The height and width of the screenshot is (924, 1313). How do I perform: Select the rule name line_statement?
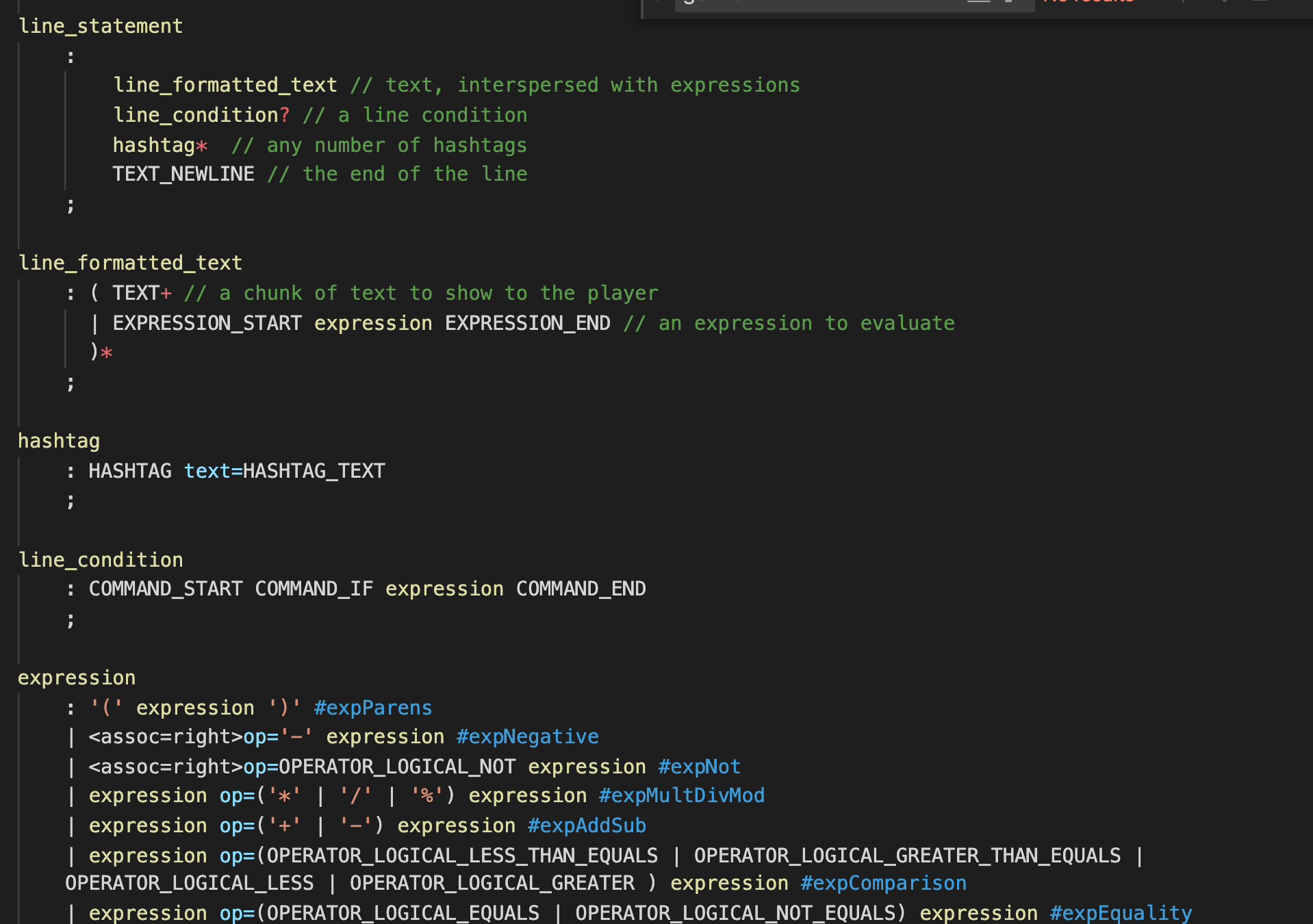coord(100,25)
